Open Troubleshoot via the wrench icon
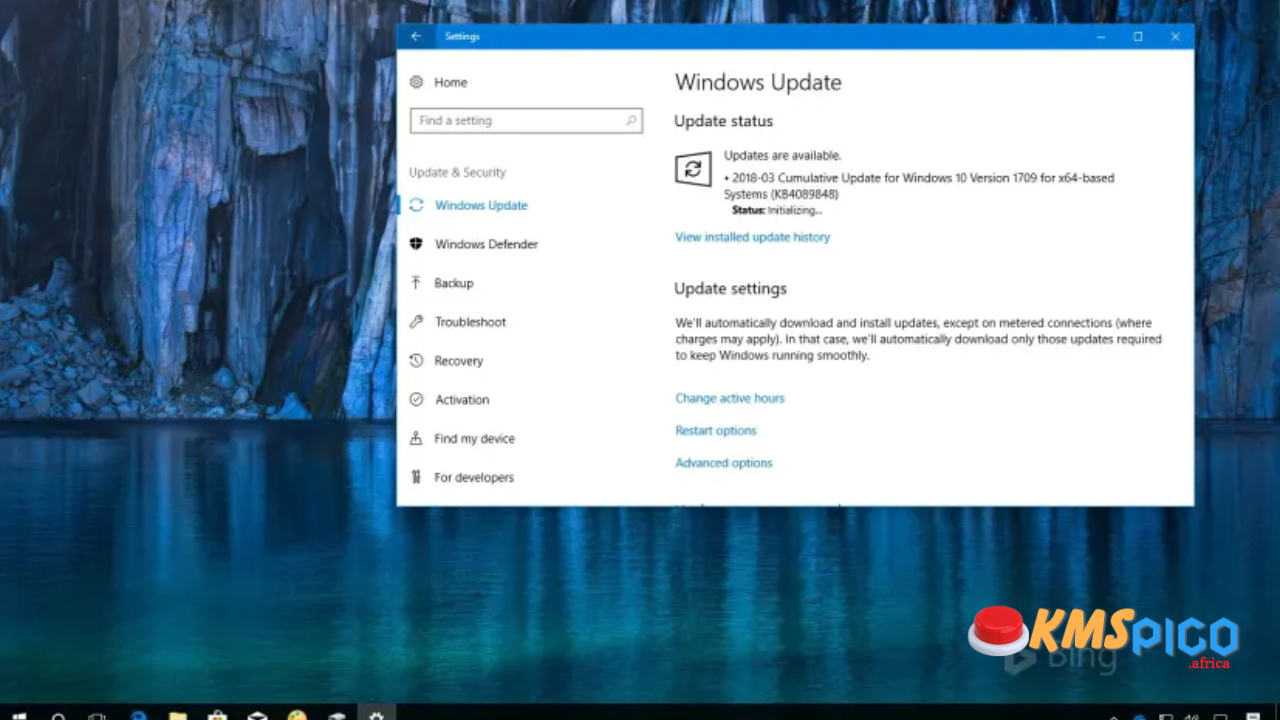 [416, 322]
